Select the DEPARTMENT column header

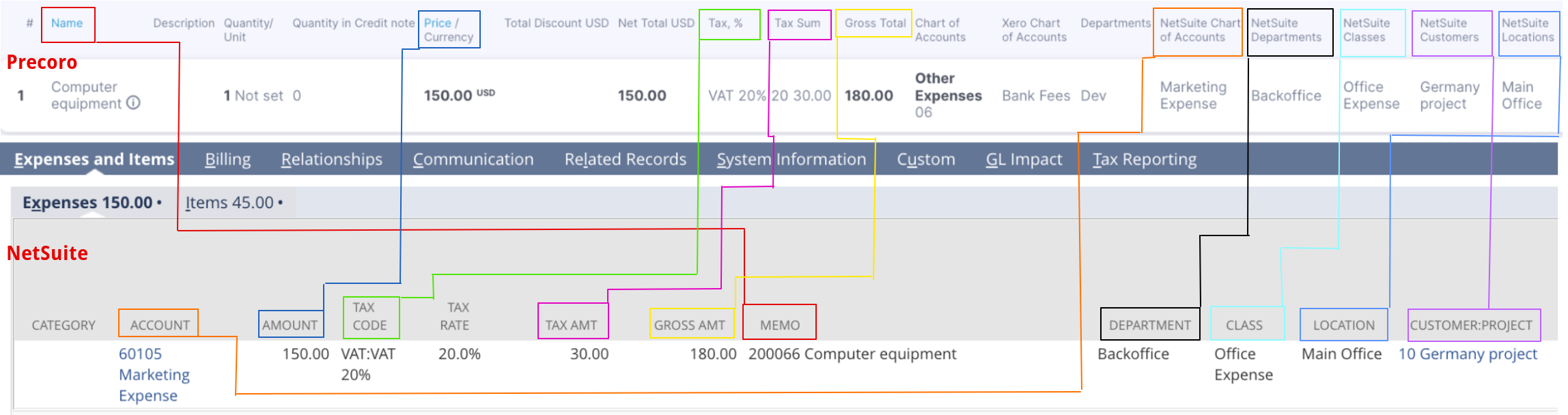(x=1150, y=326)
